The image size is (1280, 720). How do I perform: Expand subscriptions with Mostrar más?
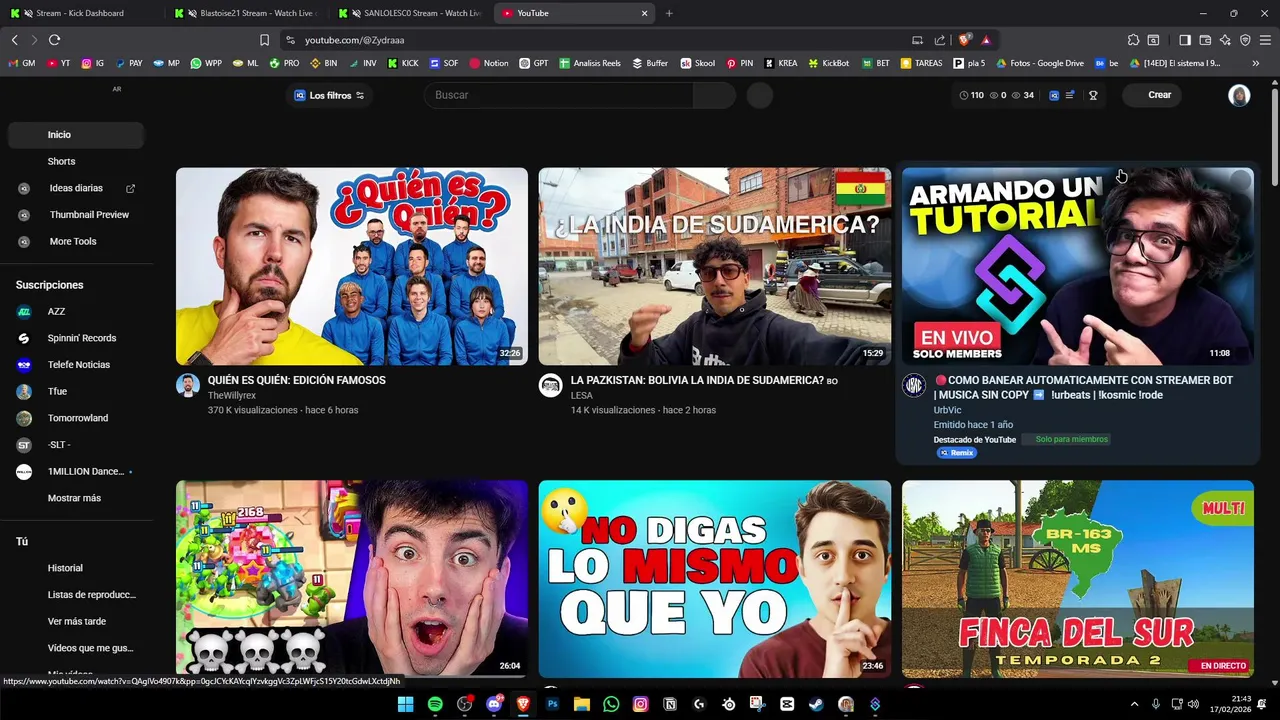[x=76, y=498]
